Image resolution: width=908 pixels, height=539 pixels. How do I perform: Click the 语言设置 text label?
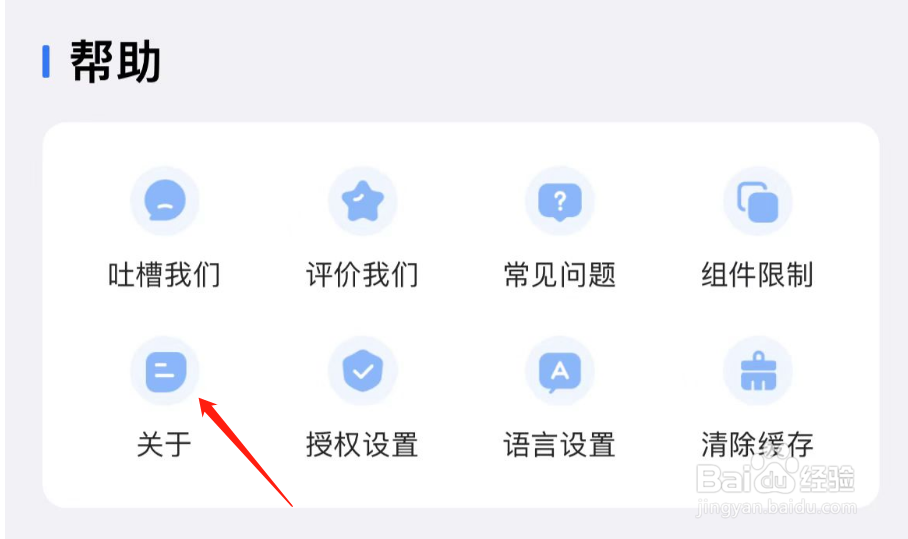click(x=559, y=445)
